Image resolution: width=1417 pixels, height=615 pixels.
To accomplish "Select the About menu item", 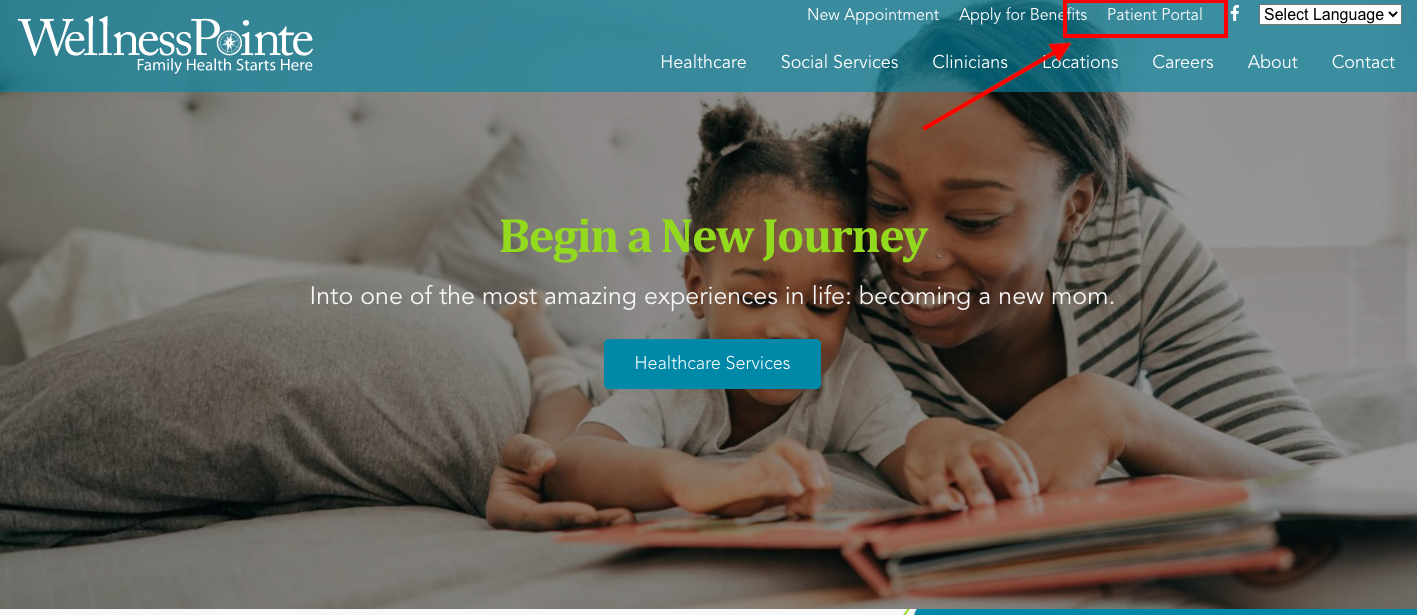I will (1272, 62).
